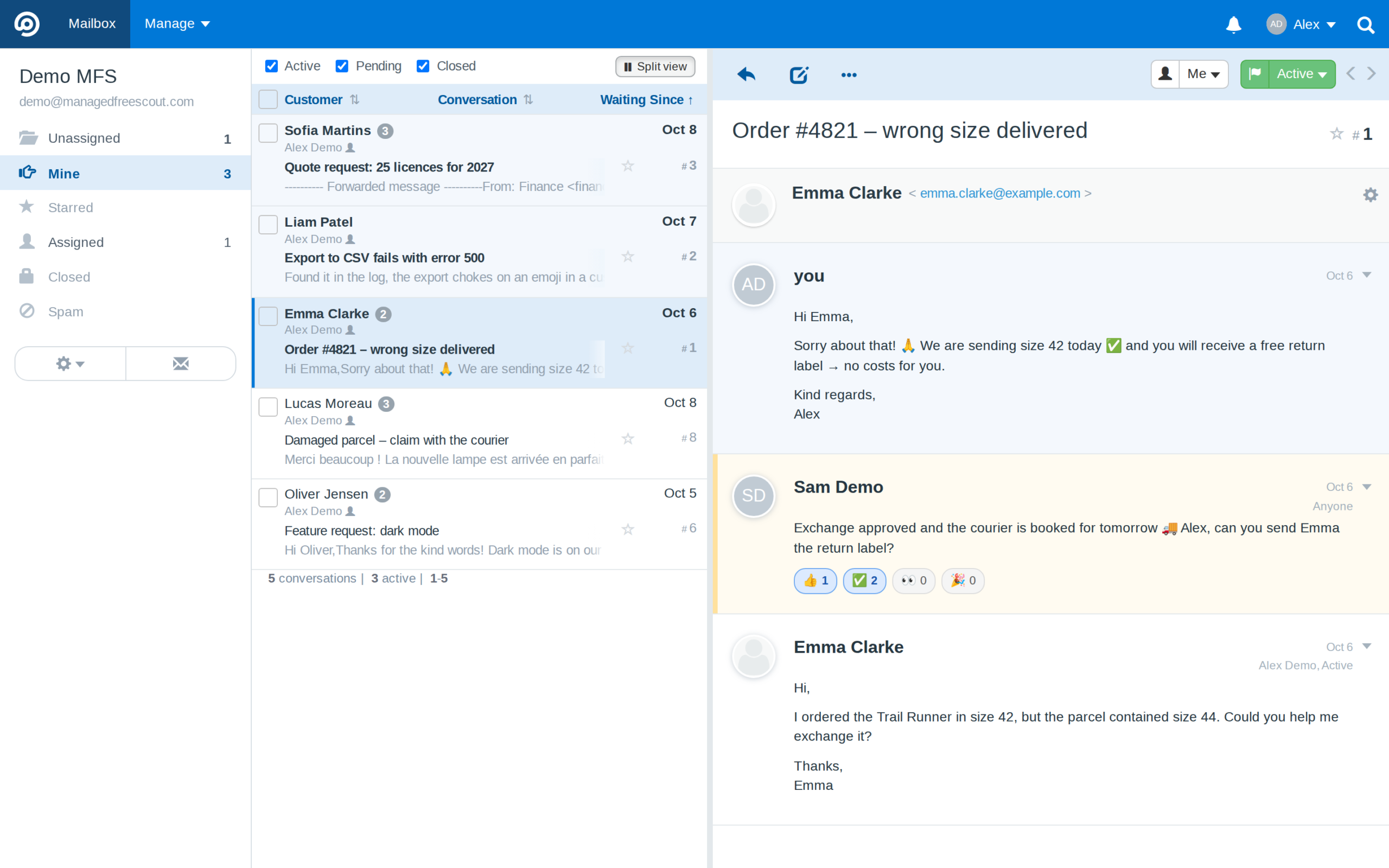Go to next conversation arrow
This screenshot has height=868, width=1389.
coord(1372,73)
